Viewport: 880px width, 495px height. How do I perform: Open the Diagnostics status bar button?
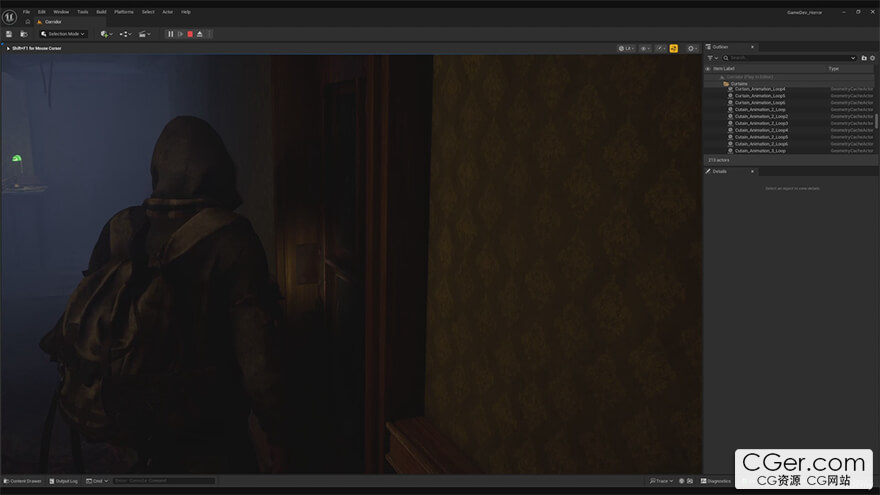pyautogui.click(x=716, y=481)
